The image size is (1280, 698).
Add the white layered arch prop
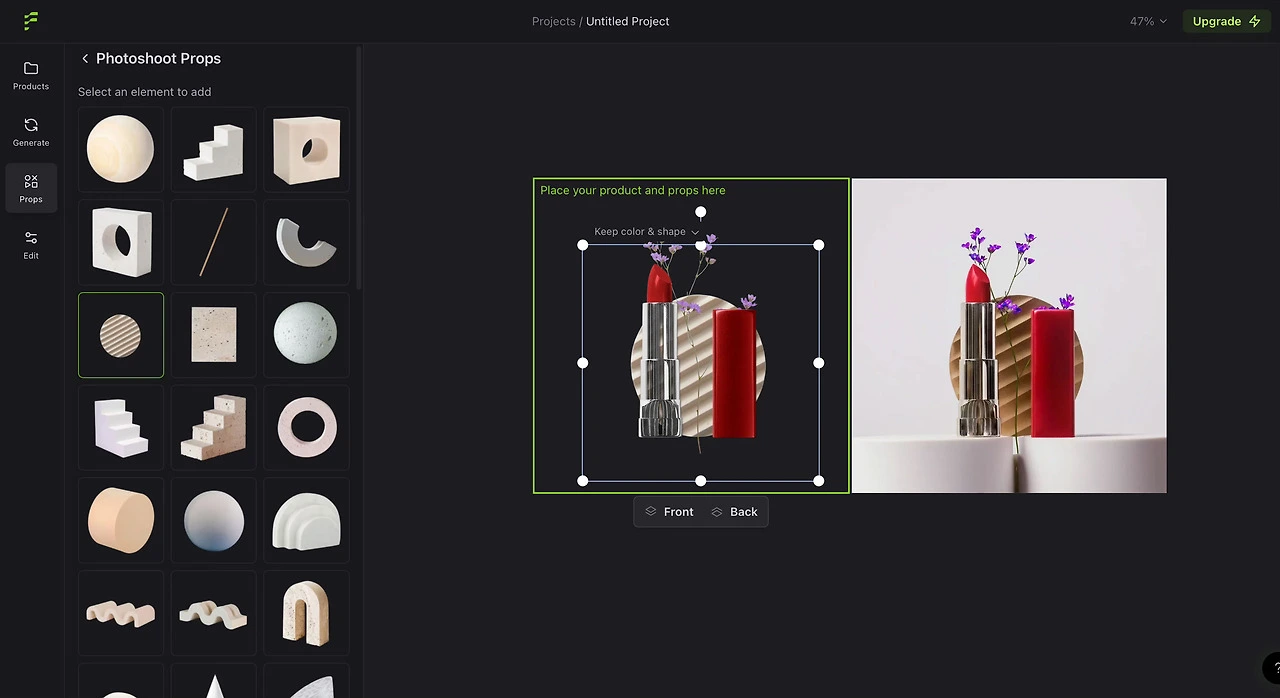click(x=306, y=520)
